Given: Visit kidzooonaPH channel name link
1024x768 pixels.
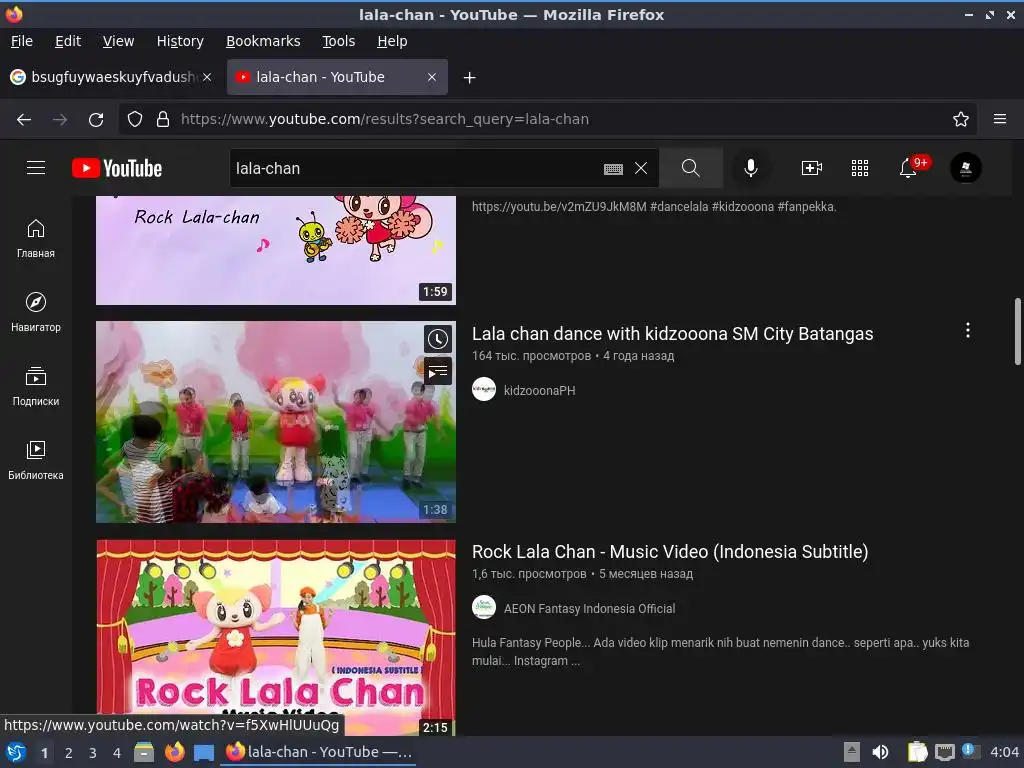Looking at the screenshot, I should (539, 391).
